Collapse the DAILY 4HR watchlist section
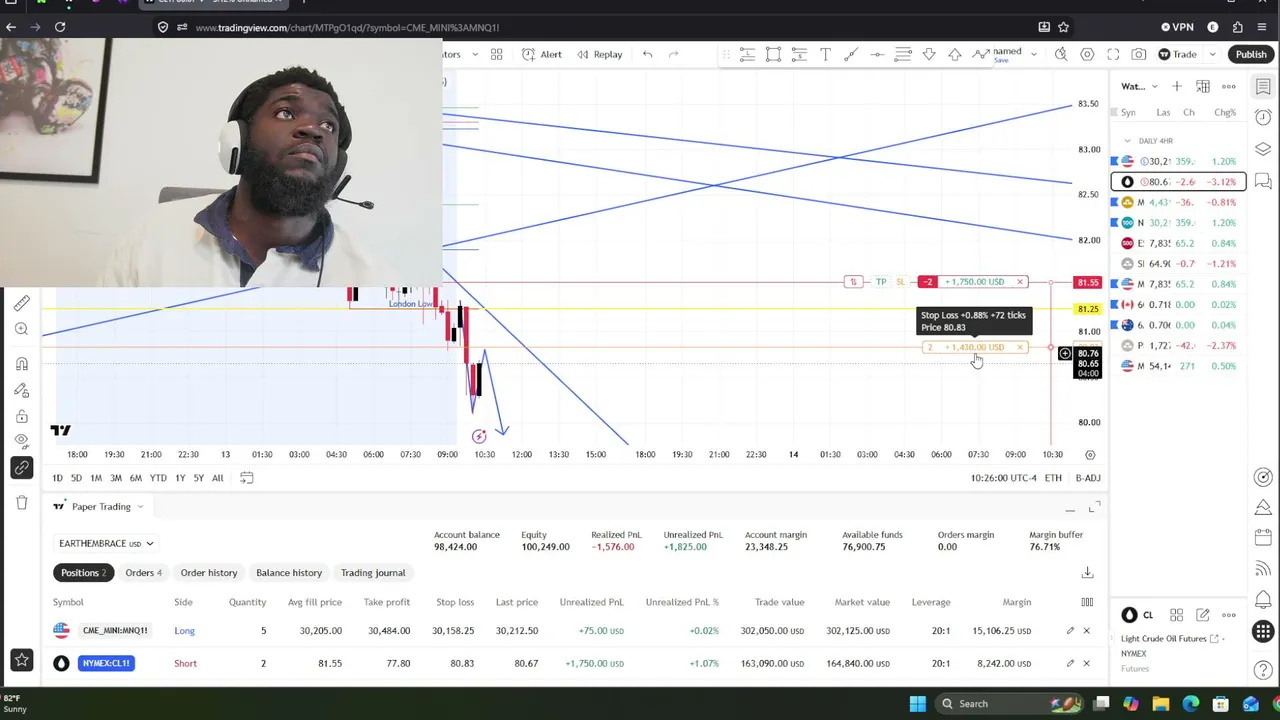Screen dimensions: 1280x720 [1128, 141]
